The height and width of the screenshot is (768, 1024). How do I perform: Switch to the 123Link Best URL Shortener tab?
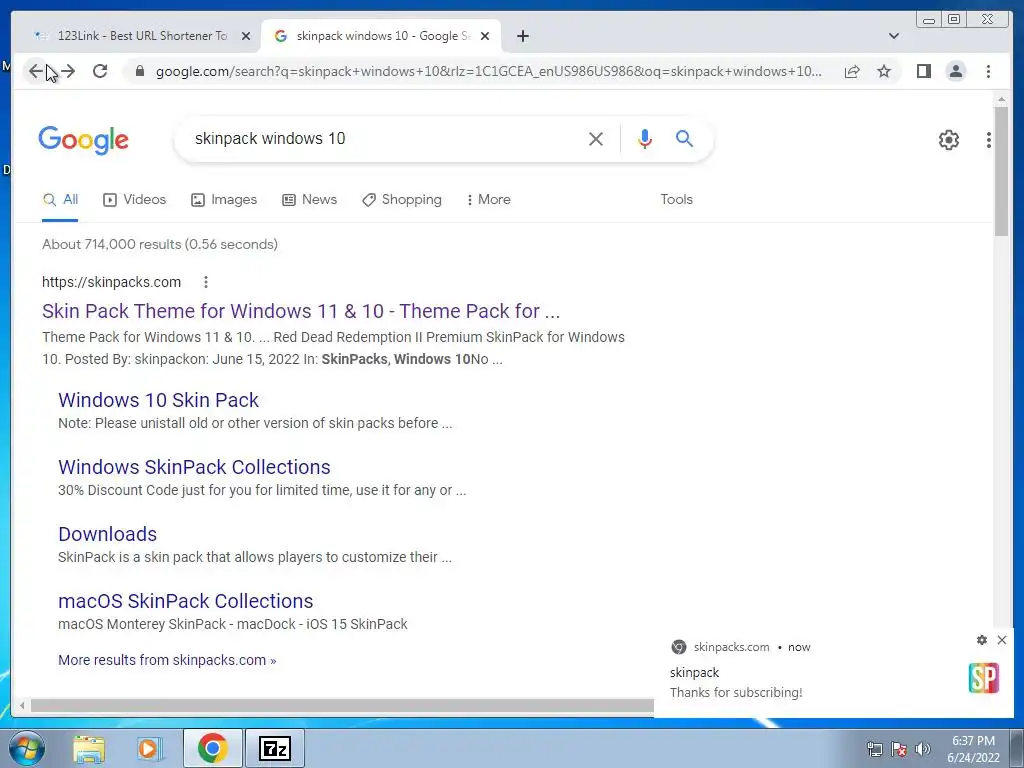140,36
